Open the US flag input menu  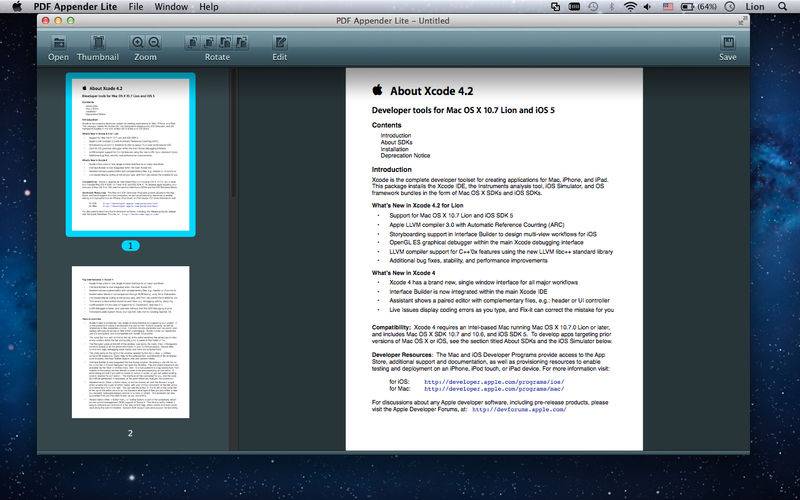668,7
